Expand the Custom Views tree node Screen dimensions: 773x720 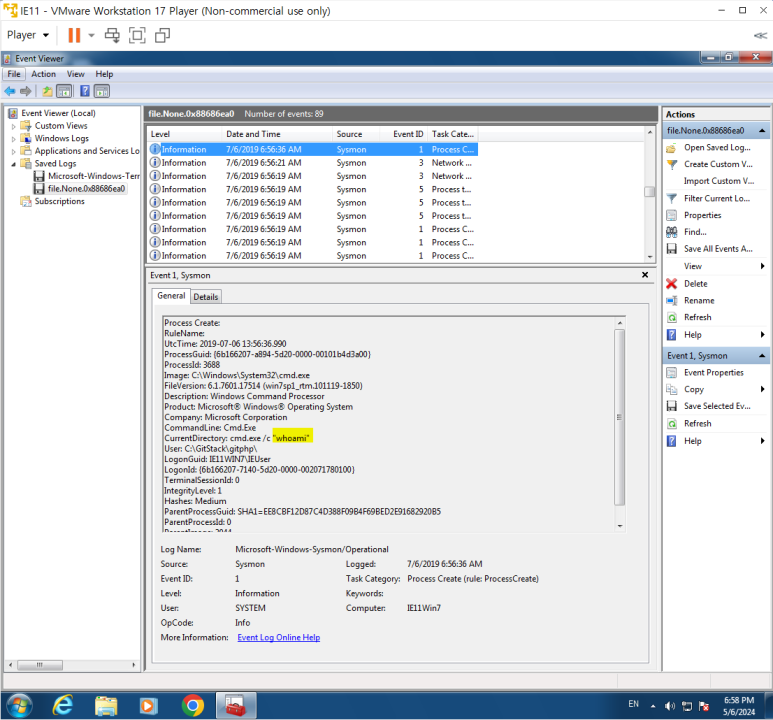click(14, 126)
